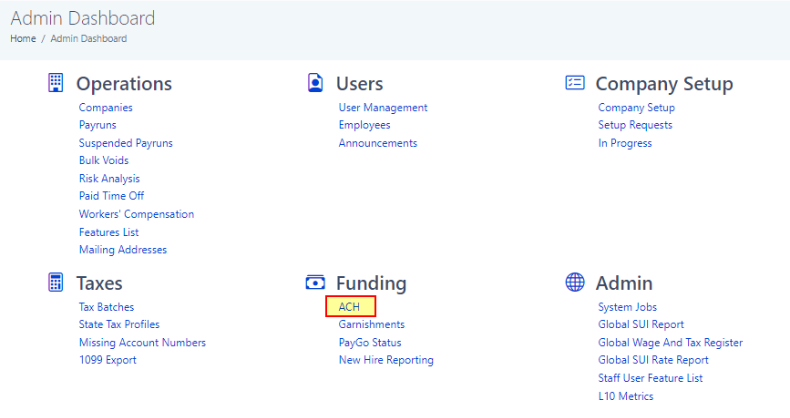
Task: Open Mailing Addresses
Action: click(123, 250)
